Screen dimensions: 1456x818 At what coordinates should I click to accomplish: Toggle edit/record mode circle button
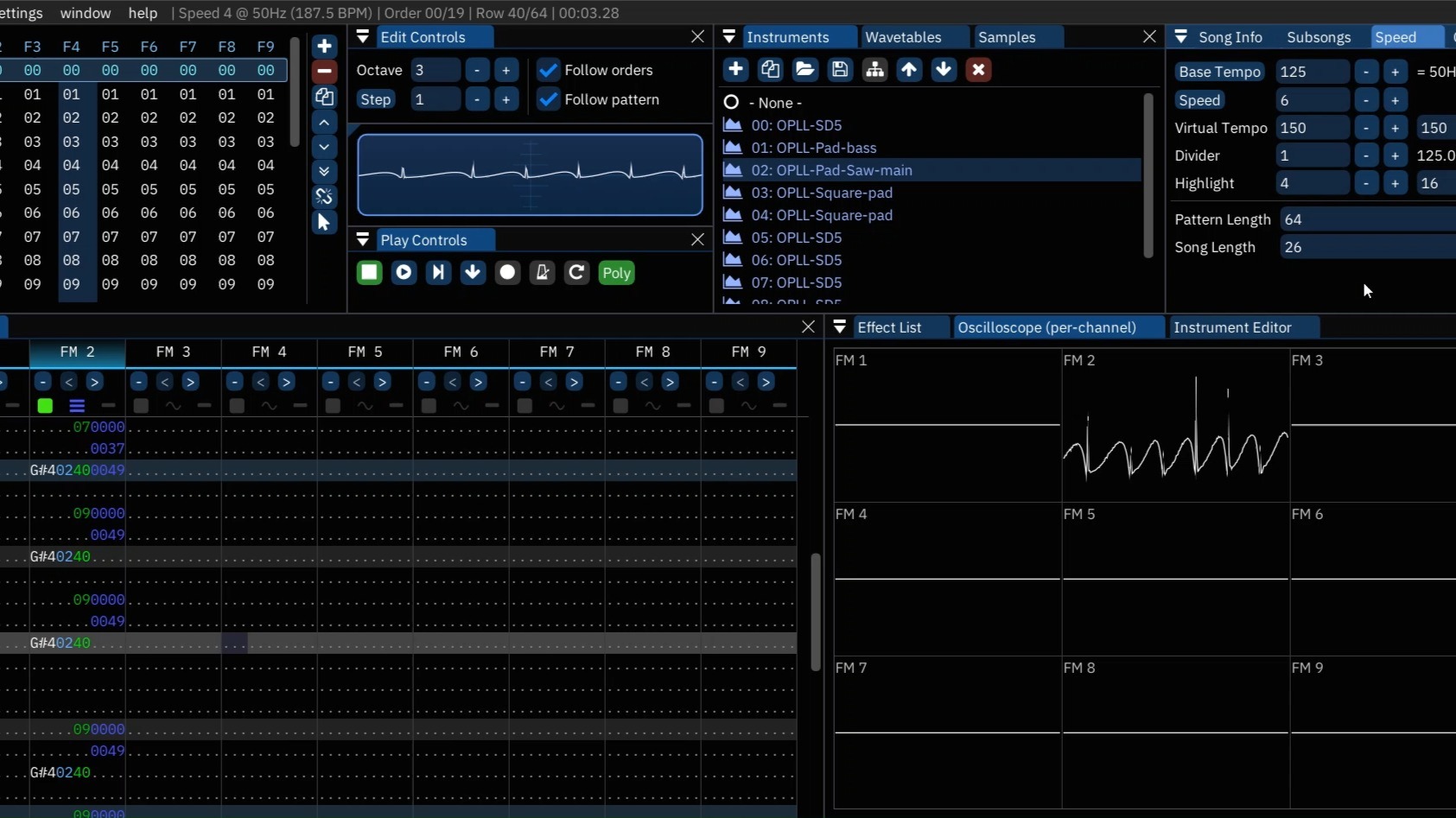[x=507, y=273]
